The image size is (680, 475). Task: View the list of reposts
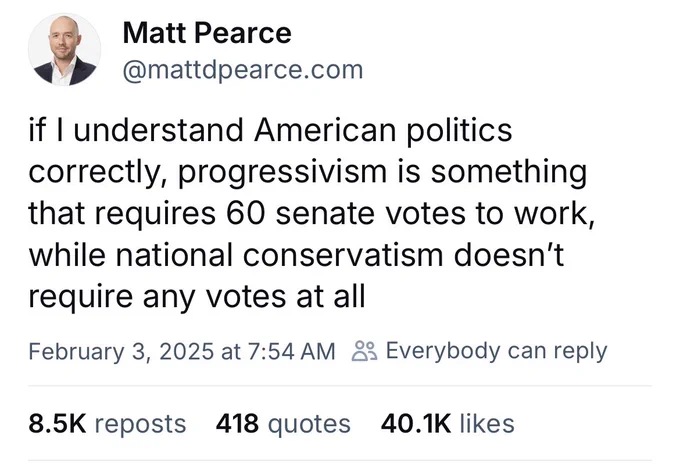point(141,424)
